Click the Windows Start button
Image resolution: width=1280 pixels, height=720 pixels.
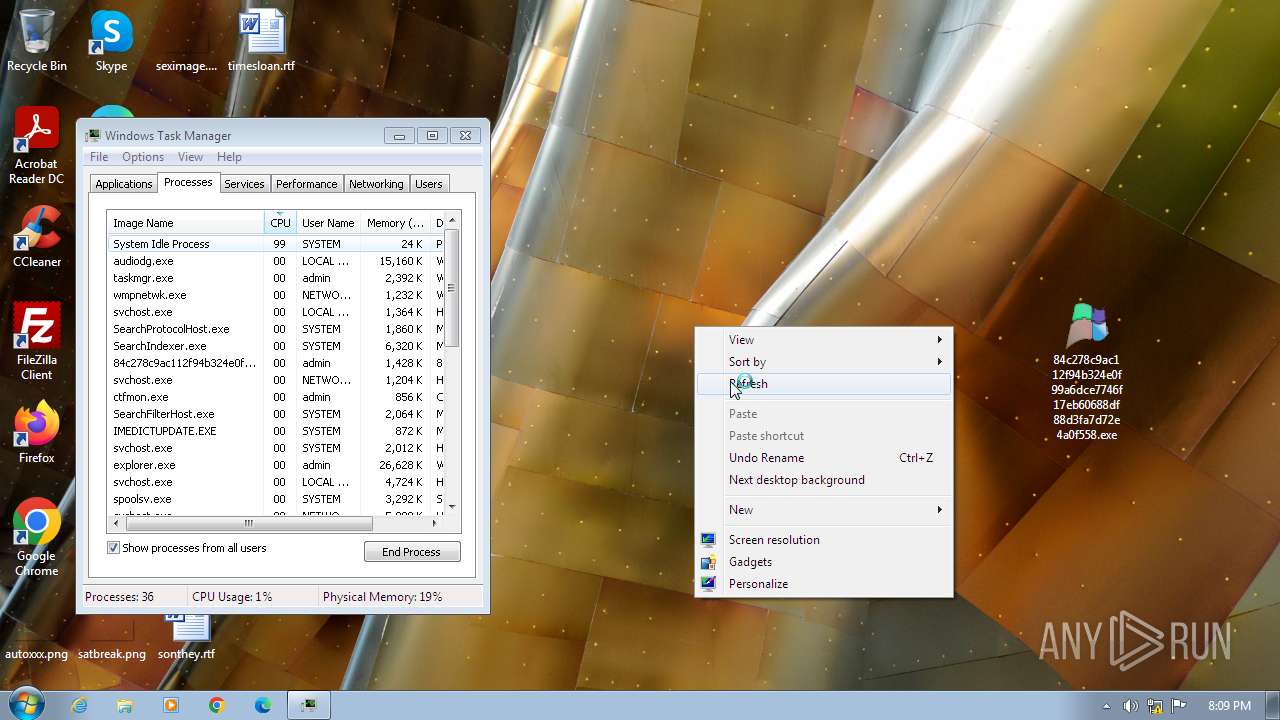[x=26, y=704]
